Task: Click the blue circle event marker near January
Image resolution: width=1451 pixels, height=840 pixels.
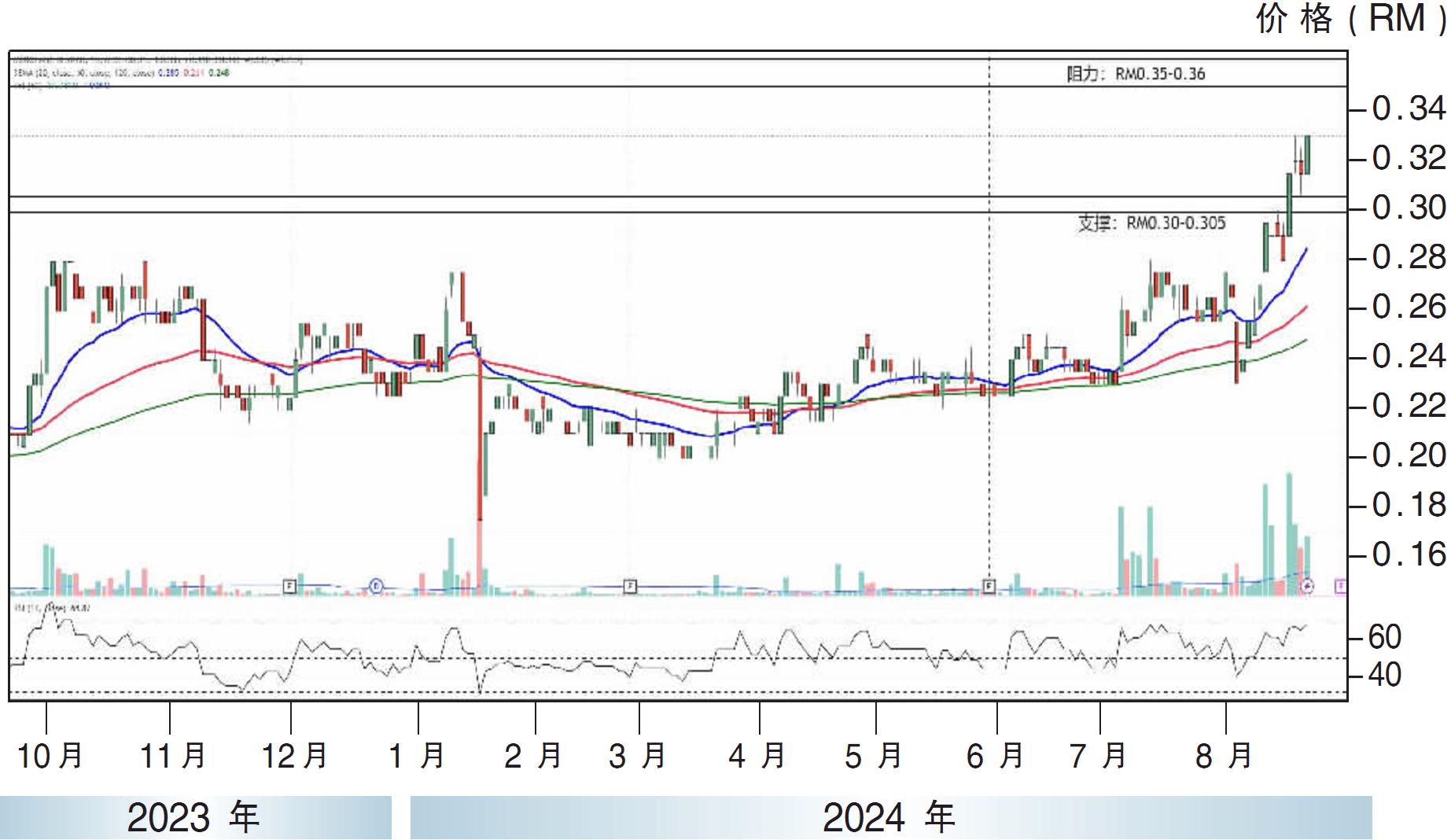Action: 377,586
